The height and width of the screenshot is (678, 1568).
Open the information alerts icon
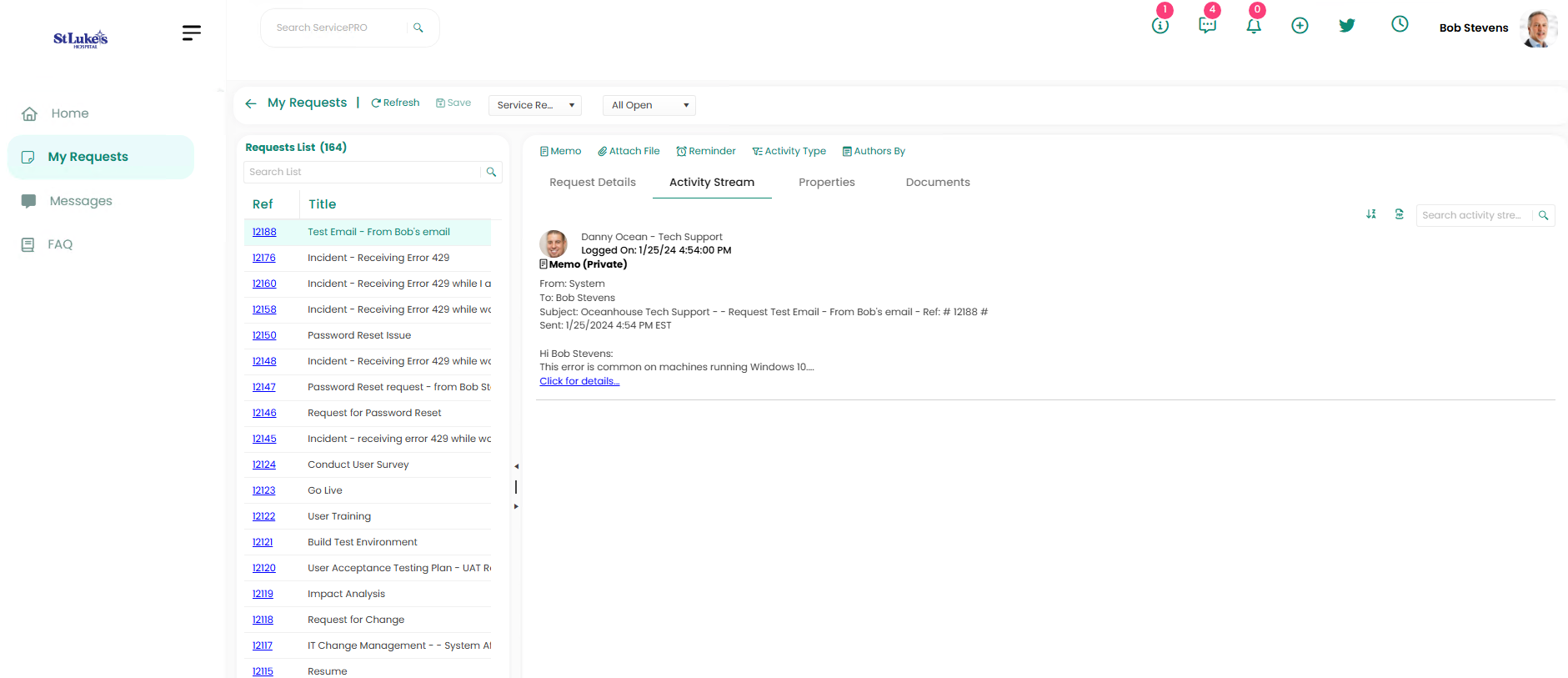point(1160,26)
